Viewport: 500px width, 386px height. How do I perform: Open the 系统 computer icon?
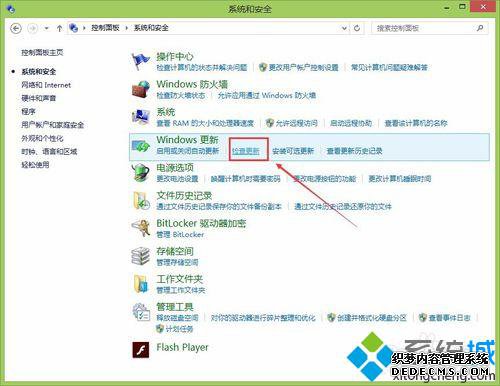coord(140,117)
